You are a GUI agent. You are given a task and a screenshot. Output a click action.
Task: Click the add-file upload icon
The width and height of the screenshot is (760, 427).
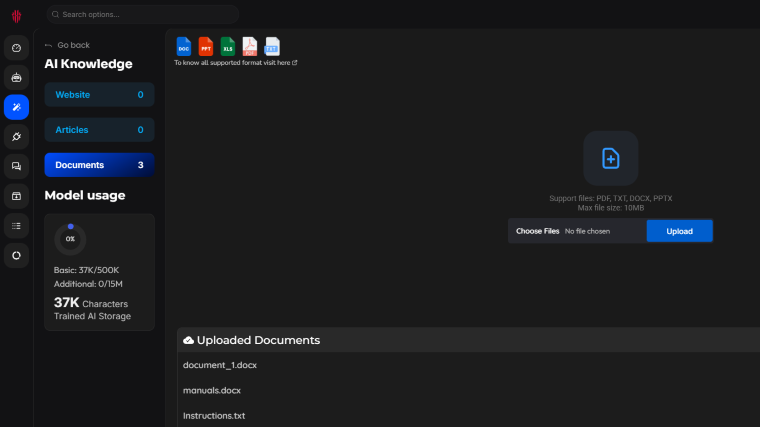tap(610, 158)
